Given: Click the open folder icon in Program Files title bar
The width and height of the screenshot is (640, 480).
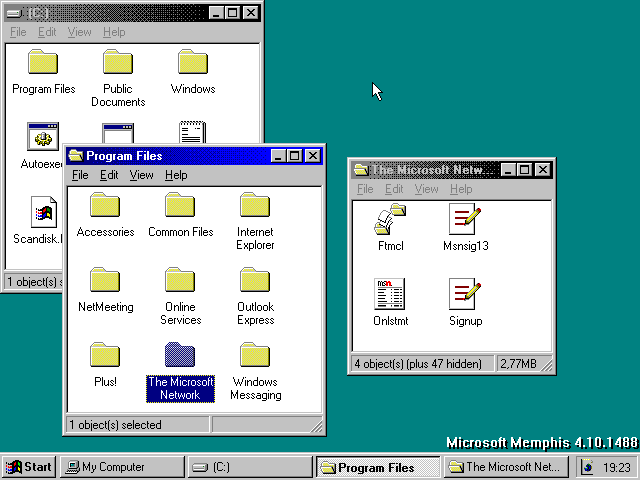Looking at the screenshot, I should click(x=76, y=156).
